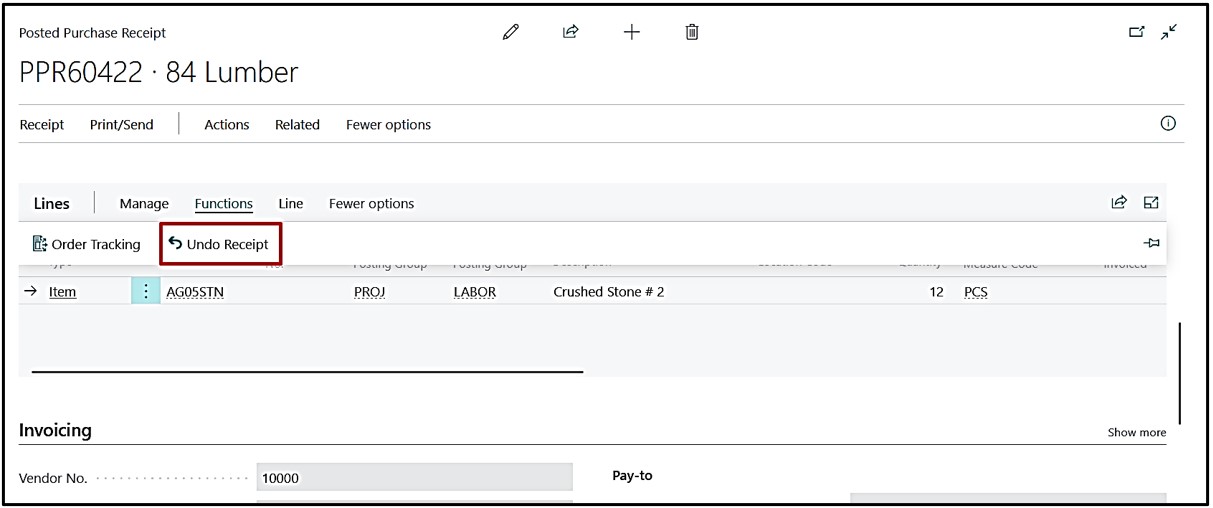Select the Manage tab in Lines
Image resolution: width=1213 pixels, height=508 pixels.
point(144,204)
